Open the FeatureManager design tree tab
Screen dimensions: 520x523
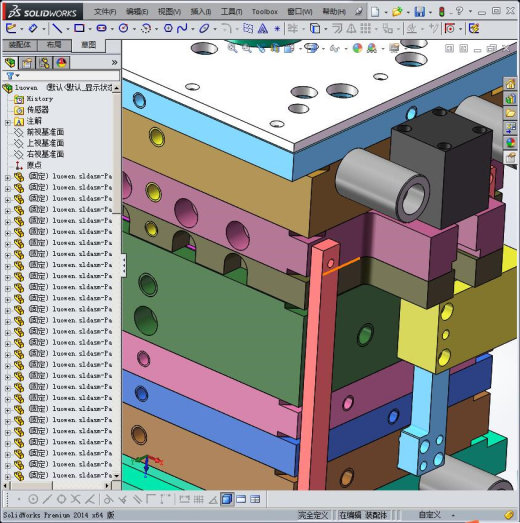click(x=10, y=62)
